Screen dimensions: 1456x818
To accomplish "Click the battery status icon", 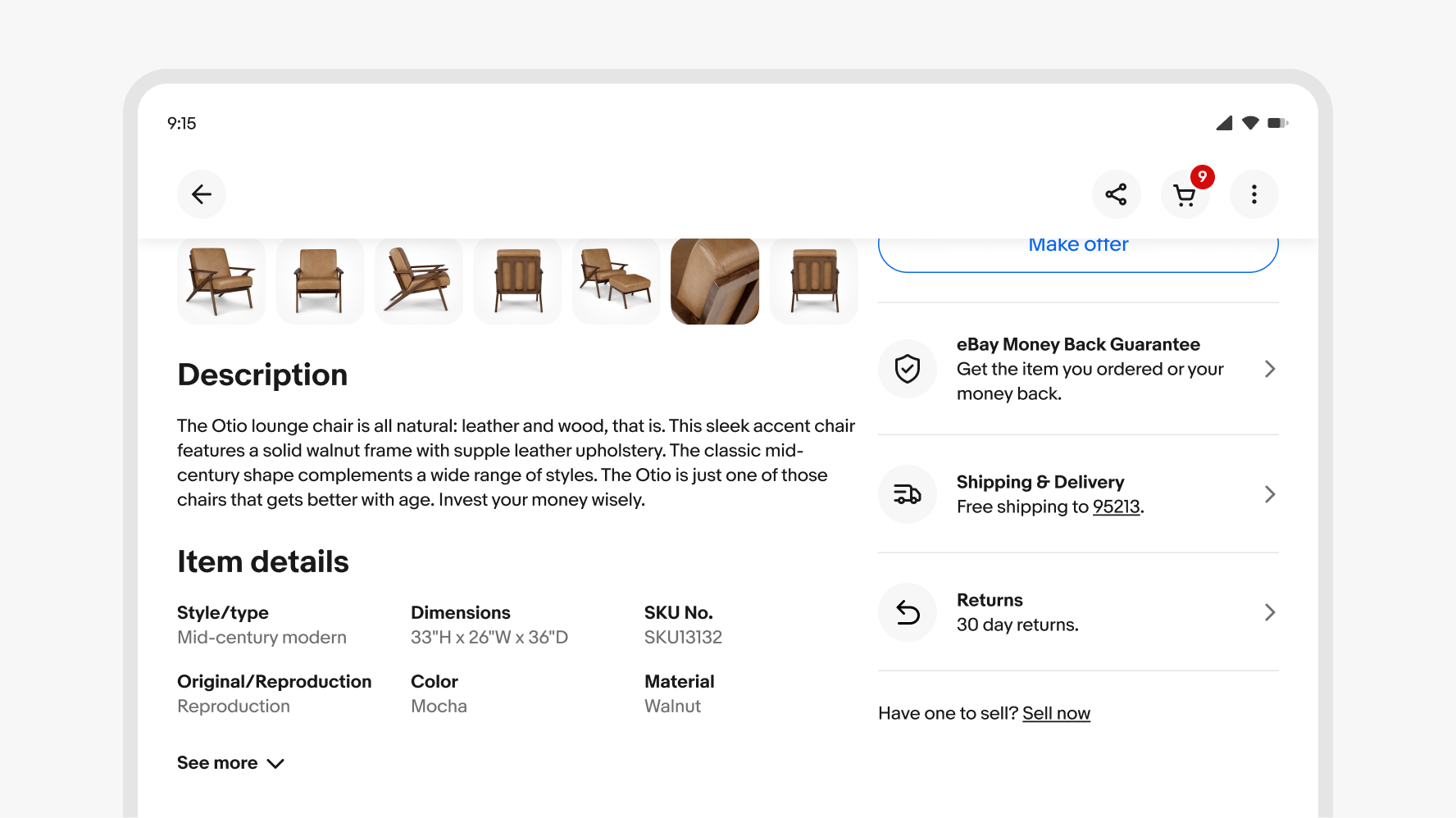I will point(1277,123).
